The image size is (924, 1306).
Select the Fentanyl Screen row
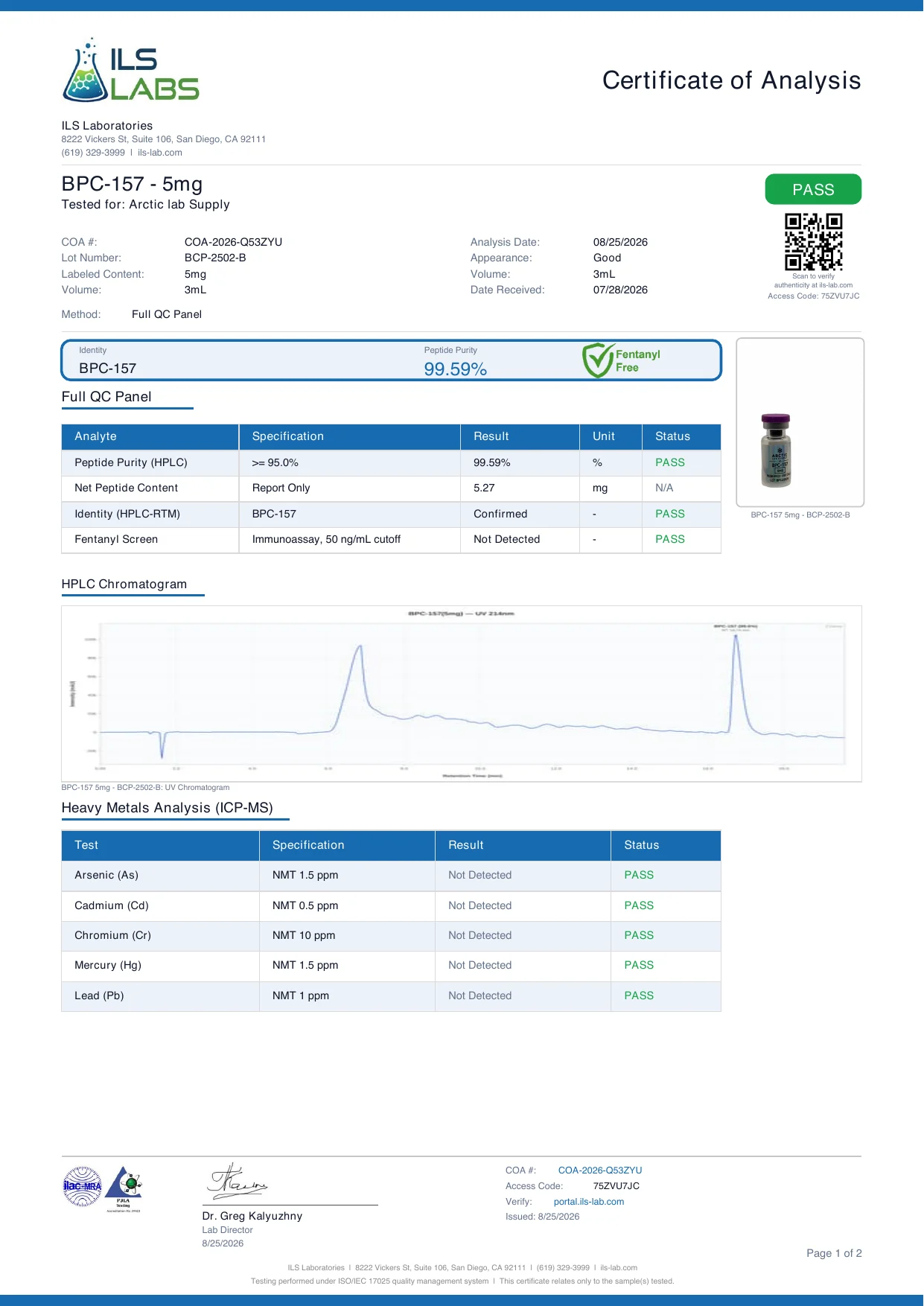click(x=391, y=539)
